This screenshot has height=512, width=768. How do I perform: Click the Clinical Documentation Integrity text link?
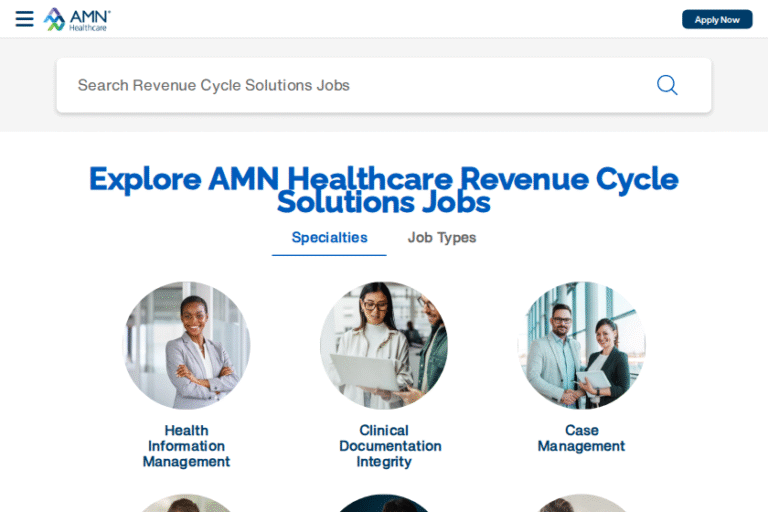point(389,446)
